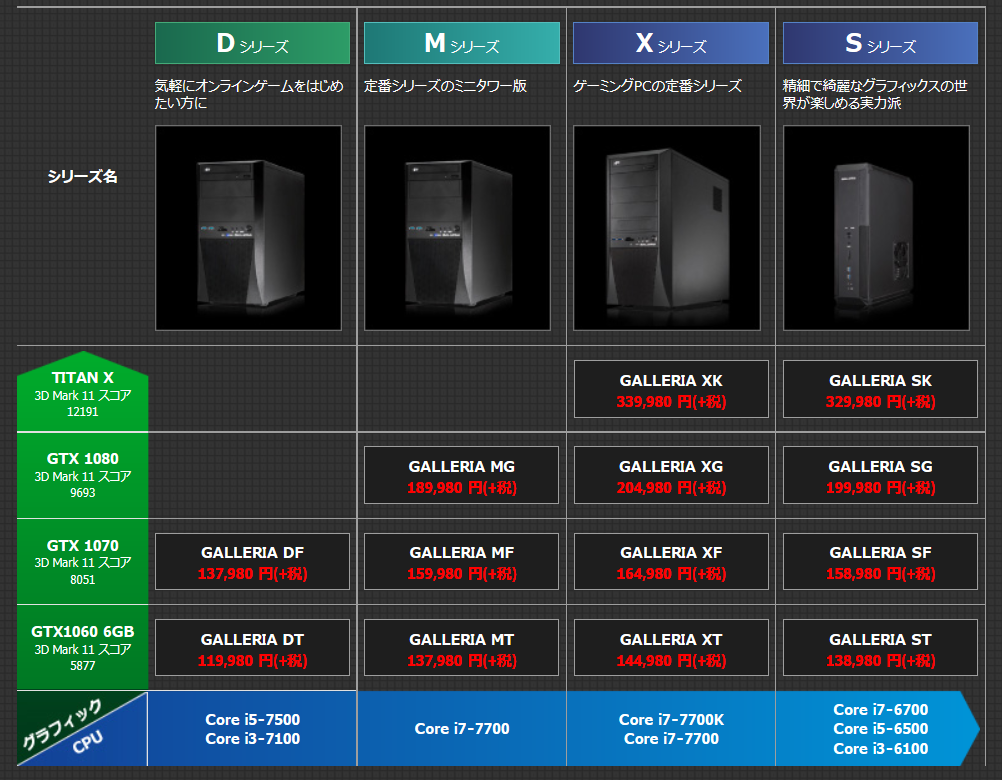Click the Core i3-6100 CPU text
1002x780 pixels.
pos(881,749)
